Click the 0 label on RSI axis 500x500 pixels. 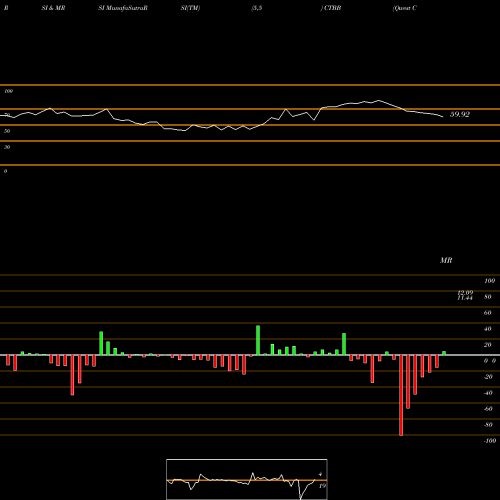click(x=5, y=171)
